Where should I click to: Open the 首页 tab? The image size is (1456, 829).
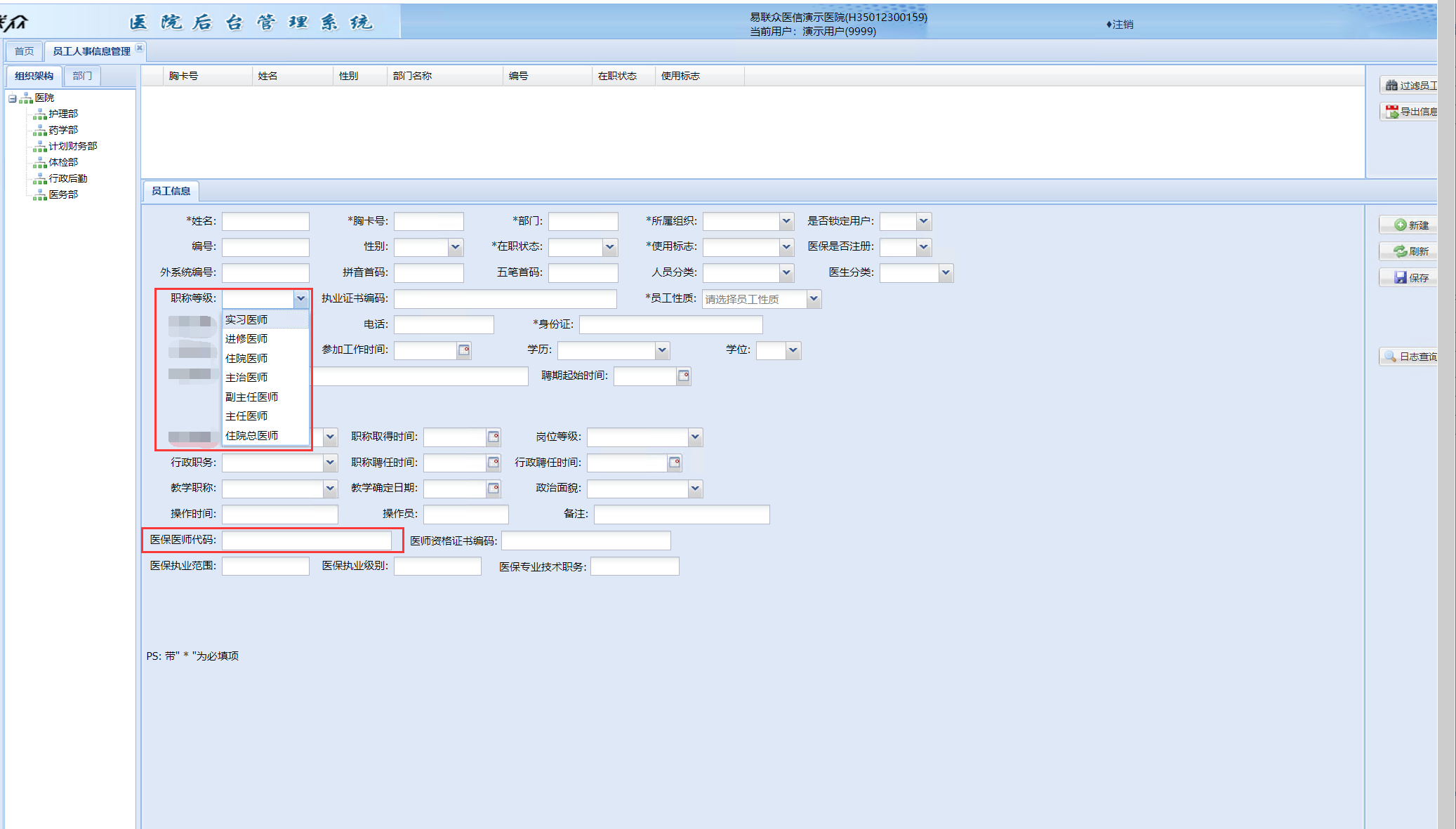pyautogui.click(x=24, y=51)
